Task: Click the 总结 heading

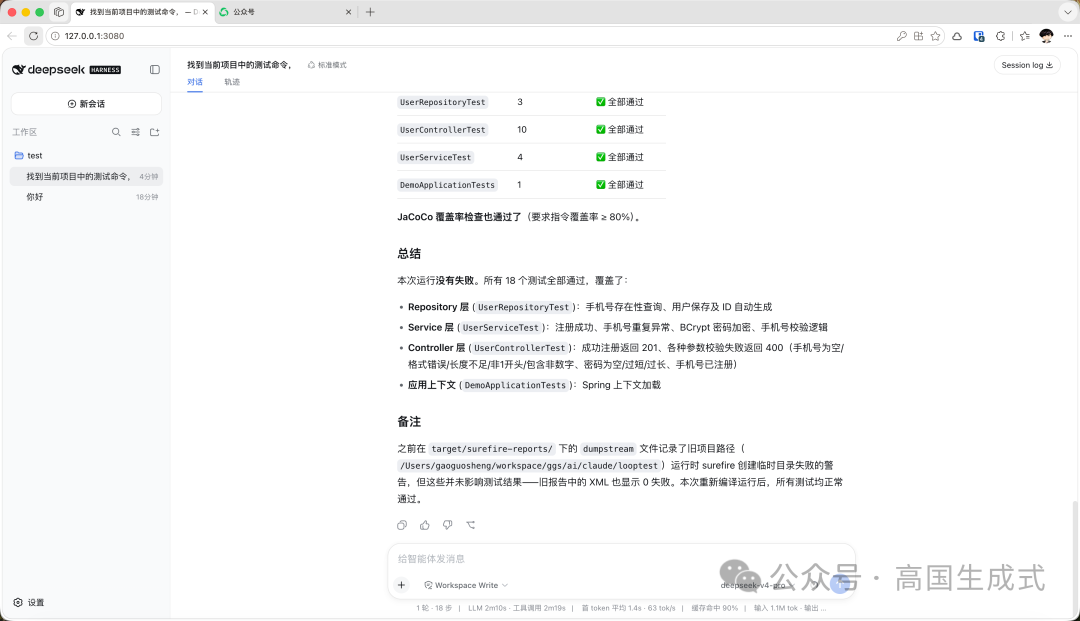Action: (x=409, y=253)
